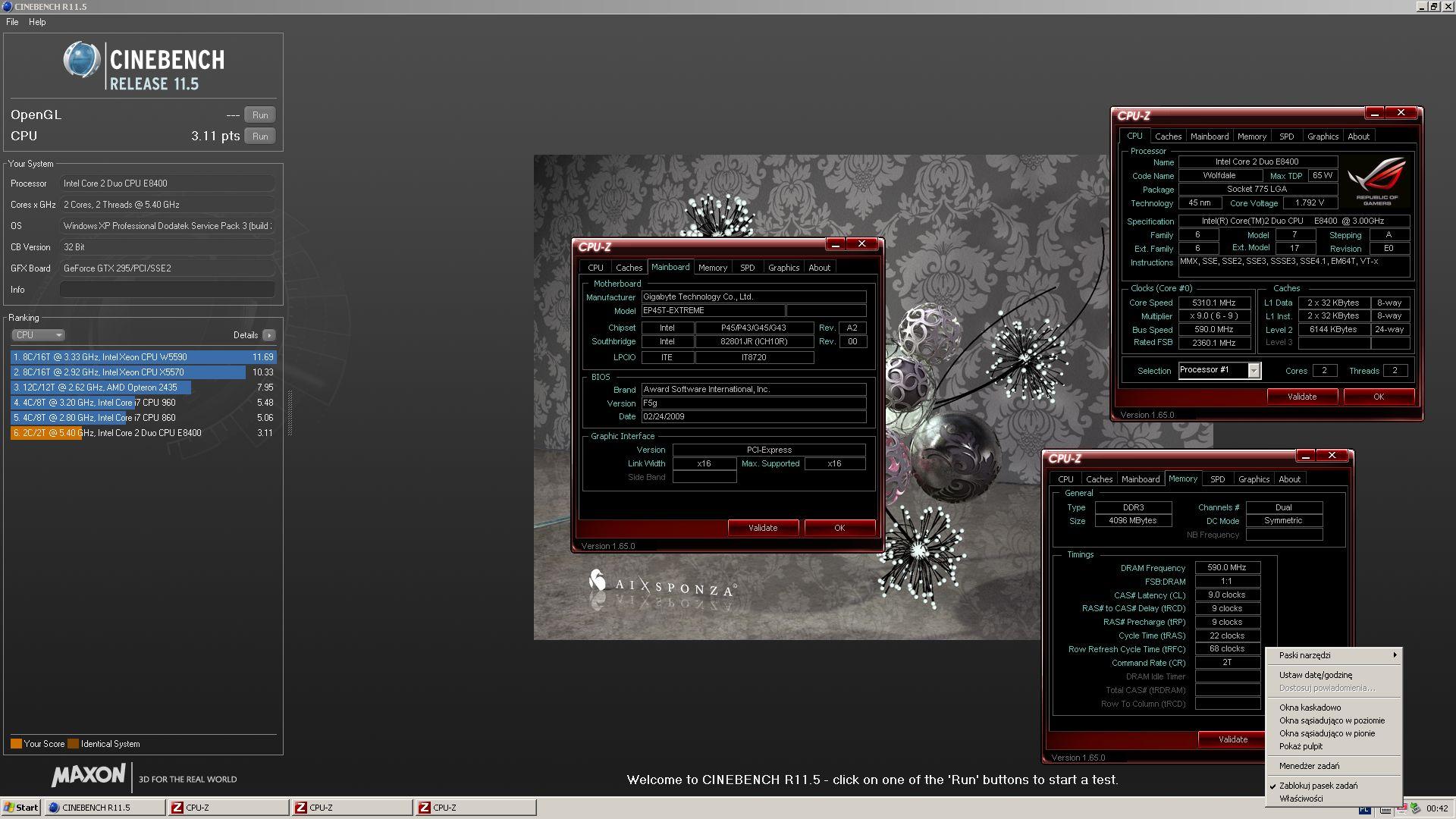This screenshot has height=819, width=1456.
Task: Click the system tray clock 00:42
Action: coord(1437,808)
